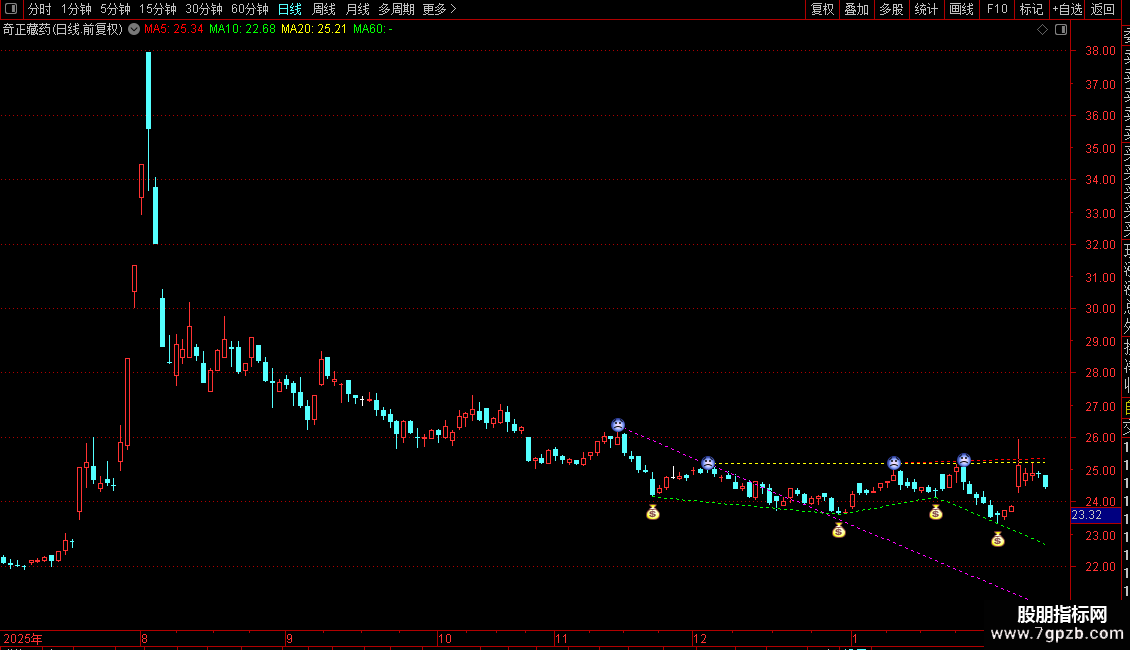
Task: Click the 奇正藏药(日线.前复权) chart title
Action: point(63,29)
